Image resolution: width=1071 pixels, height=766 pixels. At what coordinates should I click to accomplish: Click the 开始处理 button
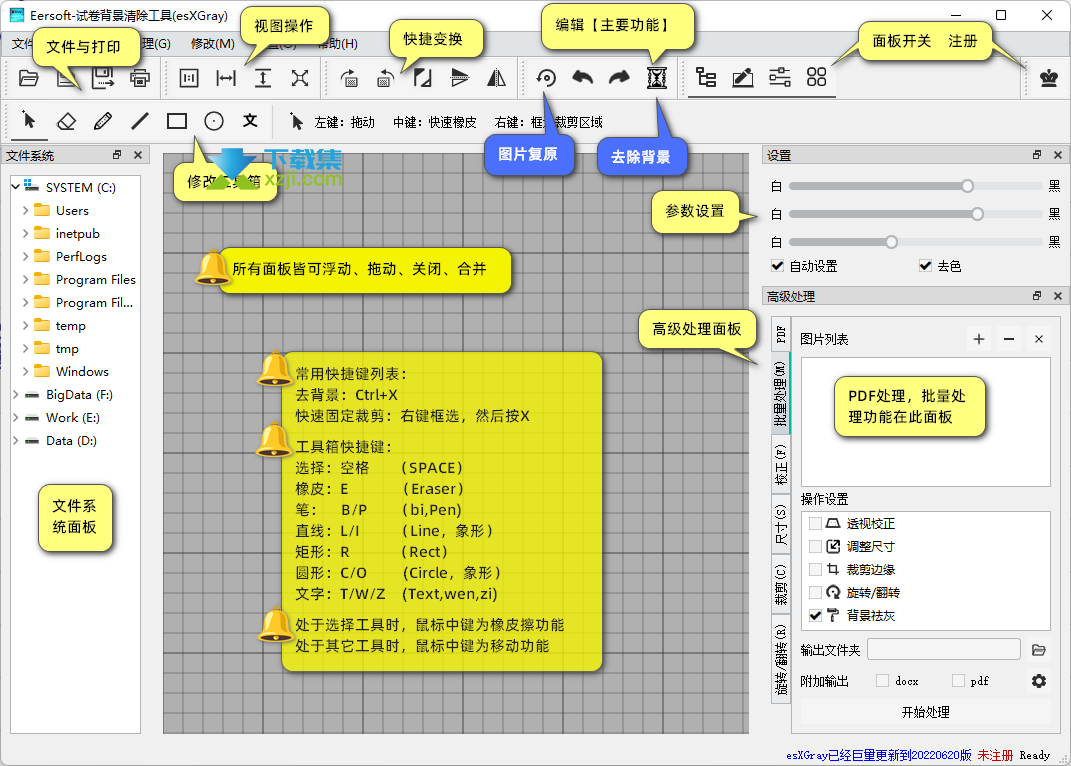(x=926, y=712)
